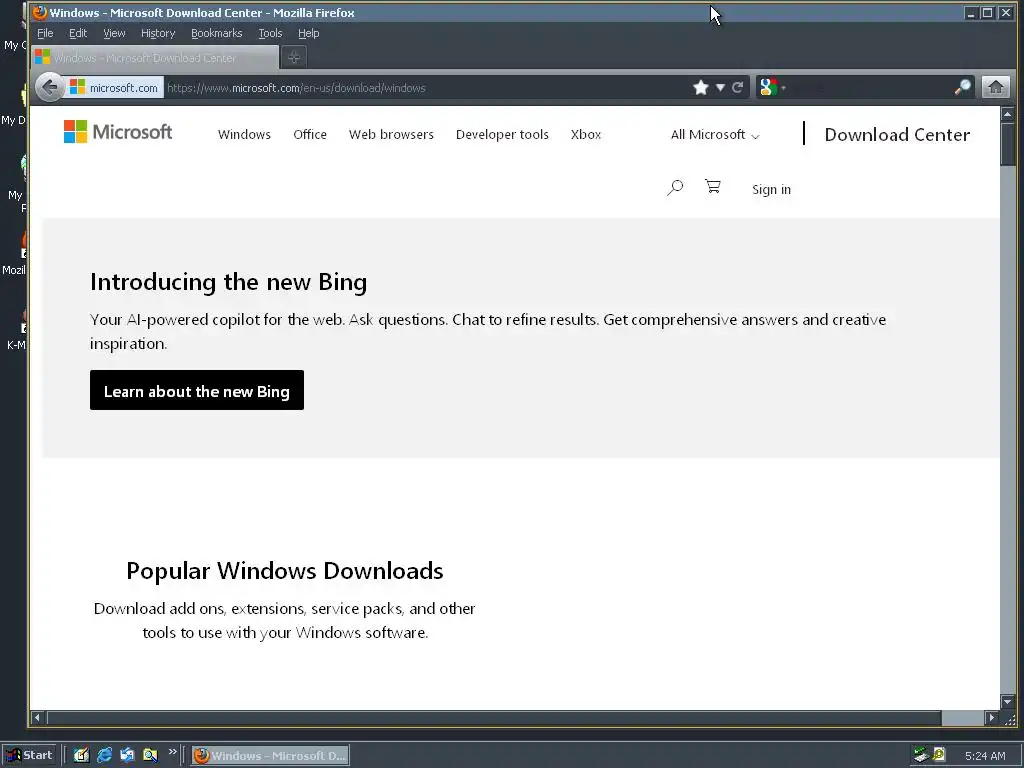The height and width of the screenshot is (768, 1024).
Task: Click vertical scrollbar up arrow
Action: [x=1007, y=114]
